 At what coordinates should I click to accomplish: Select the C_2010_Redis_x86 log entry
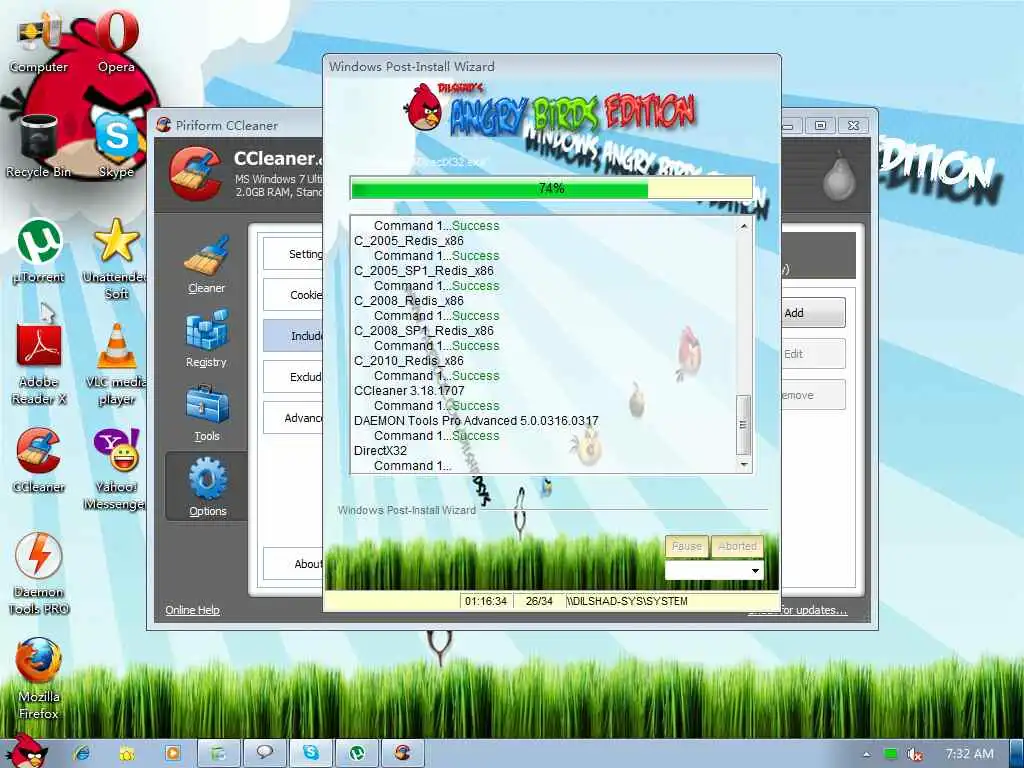[409, 360]
